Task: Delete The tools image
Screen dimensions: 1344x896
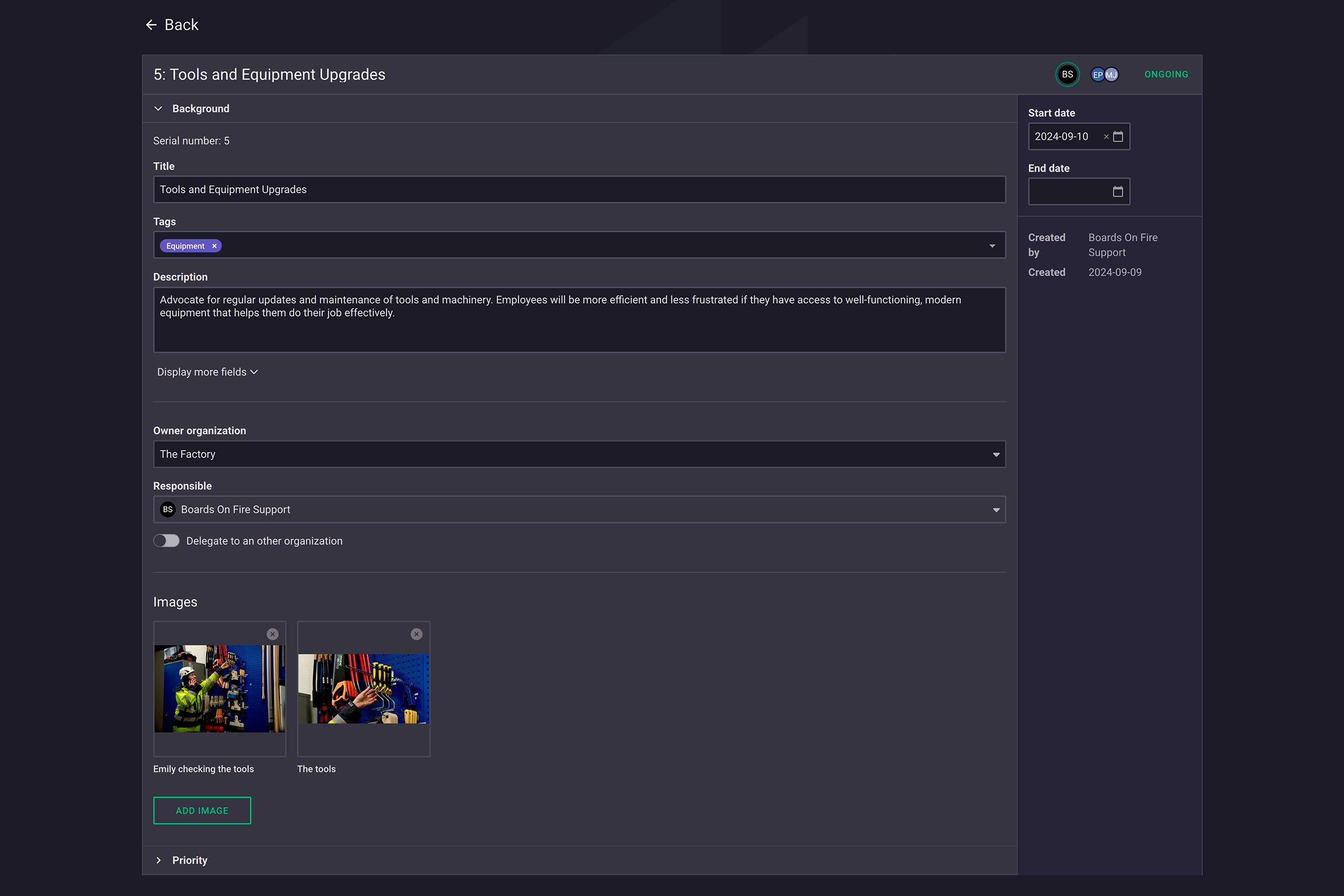Action: (417, 634)
